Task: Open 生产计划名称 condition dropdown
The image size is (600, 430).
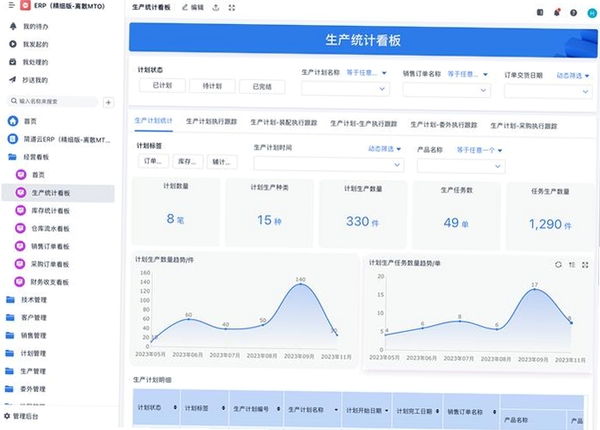Action: pyautogui.click(x=366, y=73)
